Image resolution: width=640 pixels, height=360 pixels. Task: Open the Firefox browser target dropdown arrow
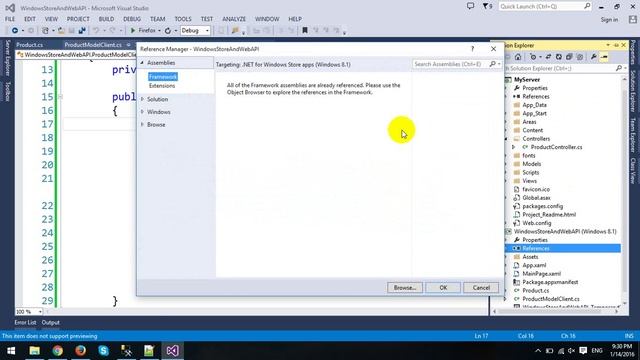click(x=159, y=31)
